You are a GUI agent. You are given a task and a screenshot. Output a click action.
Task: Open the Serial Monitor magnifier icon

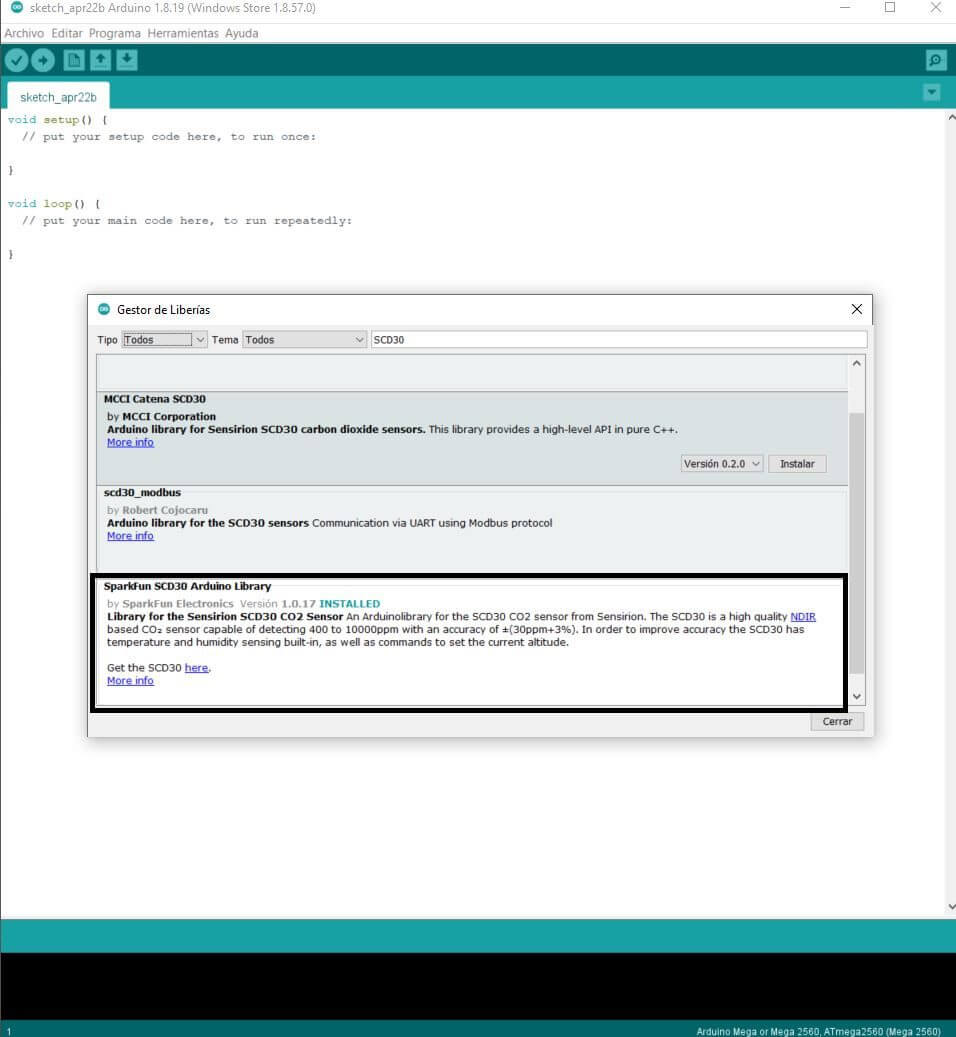tap(935, 61)
